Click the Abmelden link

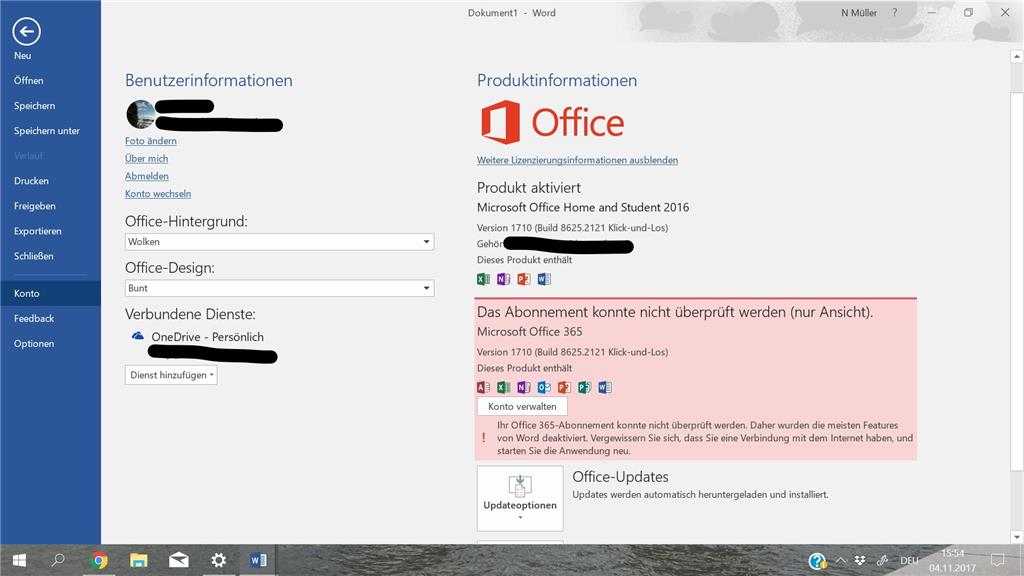pyautogui.click(x=147, y=176)
